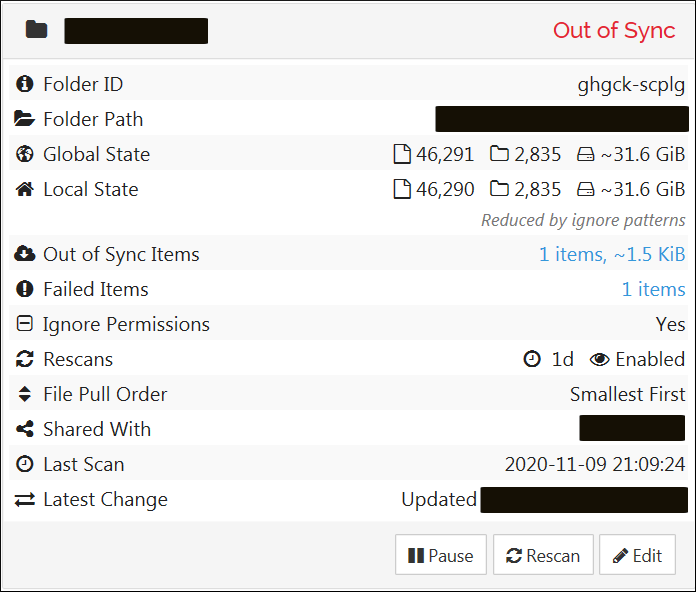The image size is (696, 592).
Task: Click the Rescans refresh icon
Action: (x=25, y=360)
